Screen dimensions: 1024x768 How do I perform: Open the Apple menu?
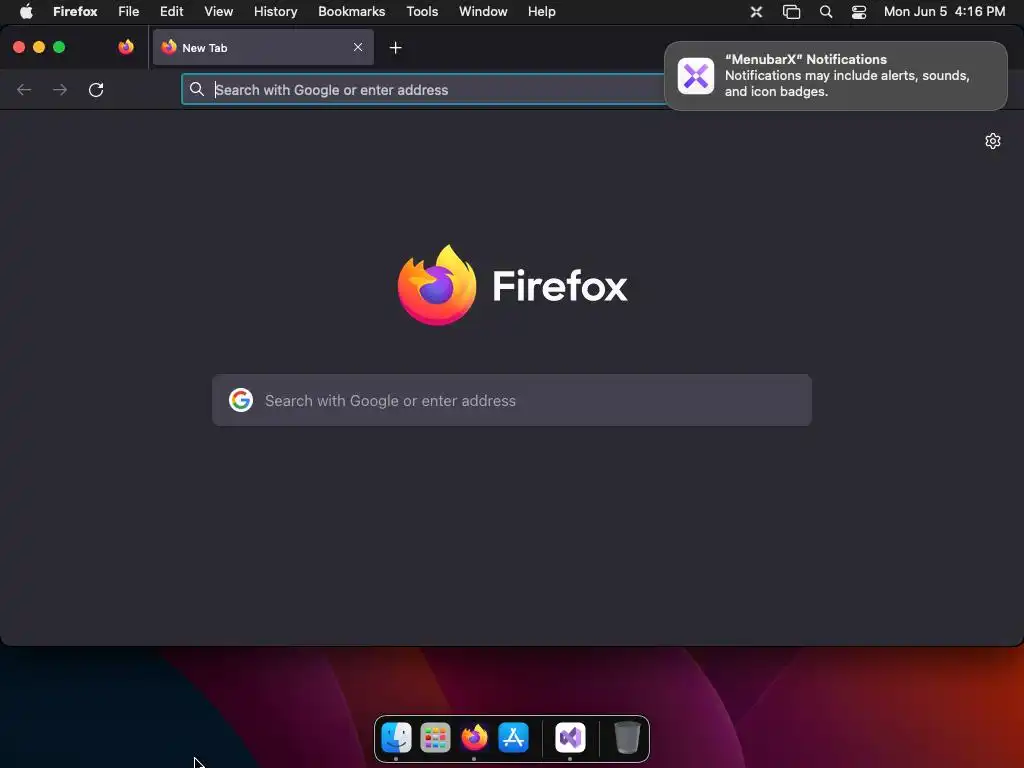coord(26,11)
